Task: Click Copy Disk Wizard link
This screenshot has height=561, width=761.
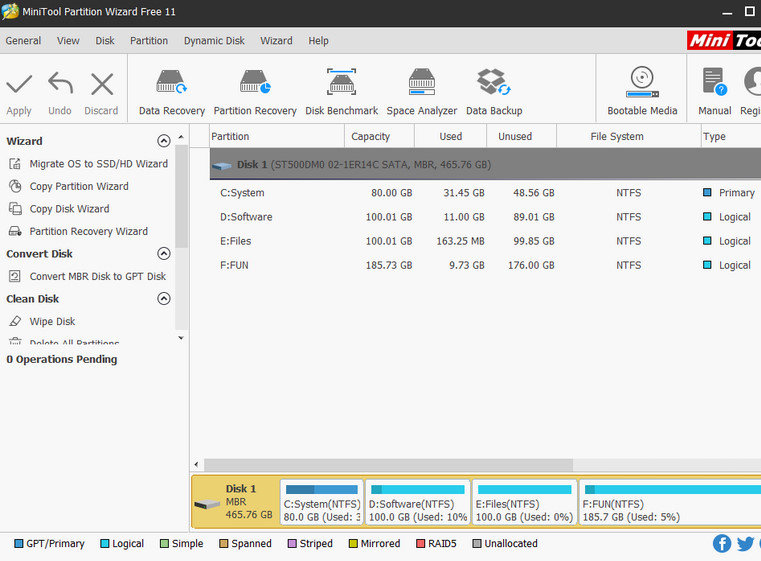Action: coord(69,209)
